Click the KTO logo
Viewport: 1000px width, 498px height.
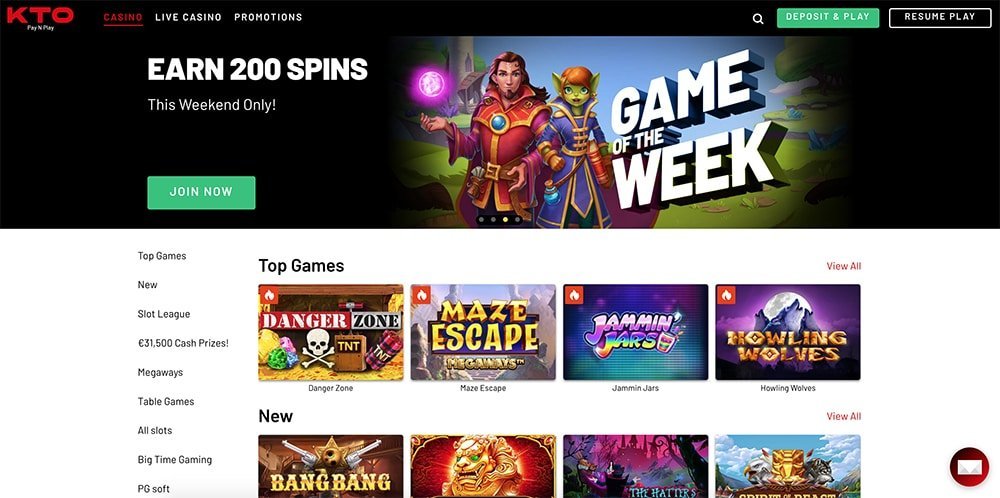(x=40, y=18)
